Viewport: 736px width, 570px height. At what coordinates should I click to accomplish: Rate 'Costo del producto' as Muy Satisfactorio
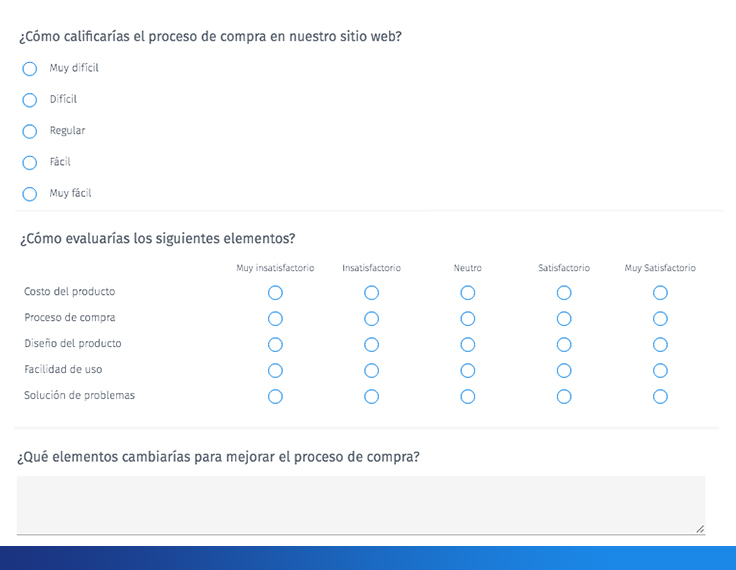(660, 293)
